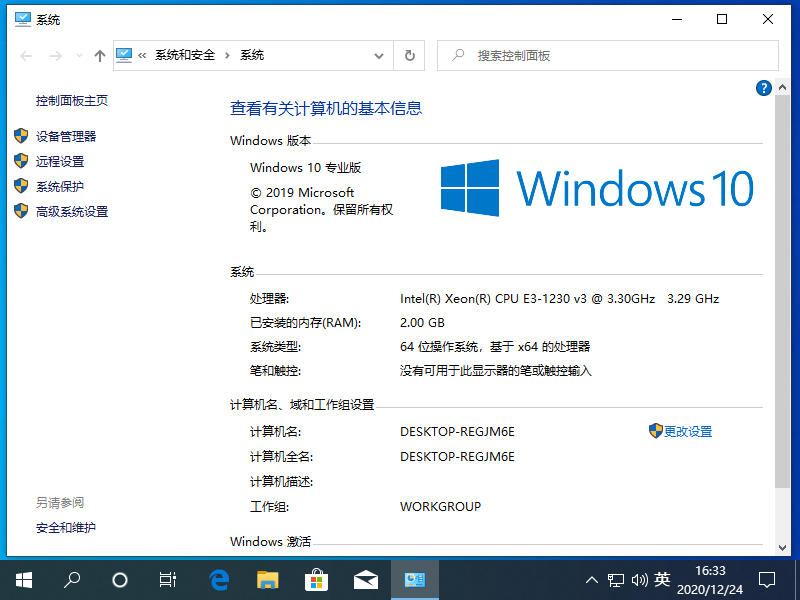Click the up arrow to go up one level
The width and height of the screenshot is (800, 600).
coord(99,55)
